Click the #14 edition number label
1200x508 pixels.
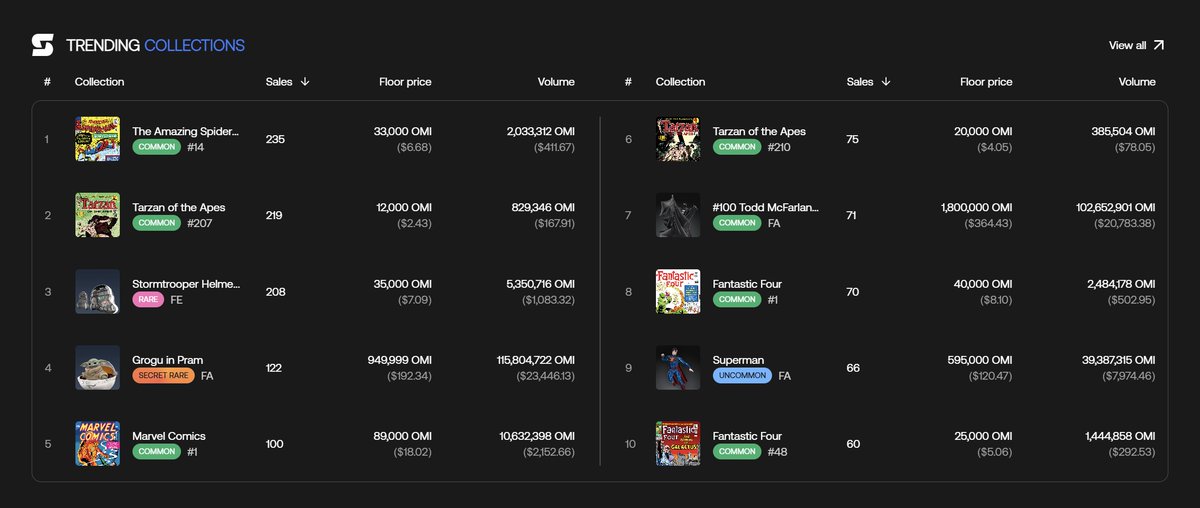195,147
